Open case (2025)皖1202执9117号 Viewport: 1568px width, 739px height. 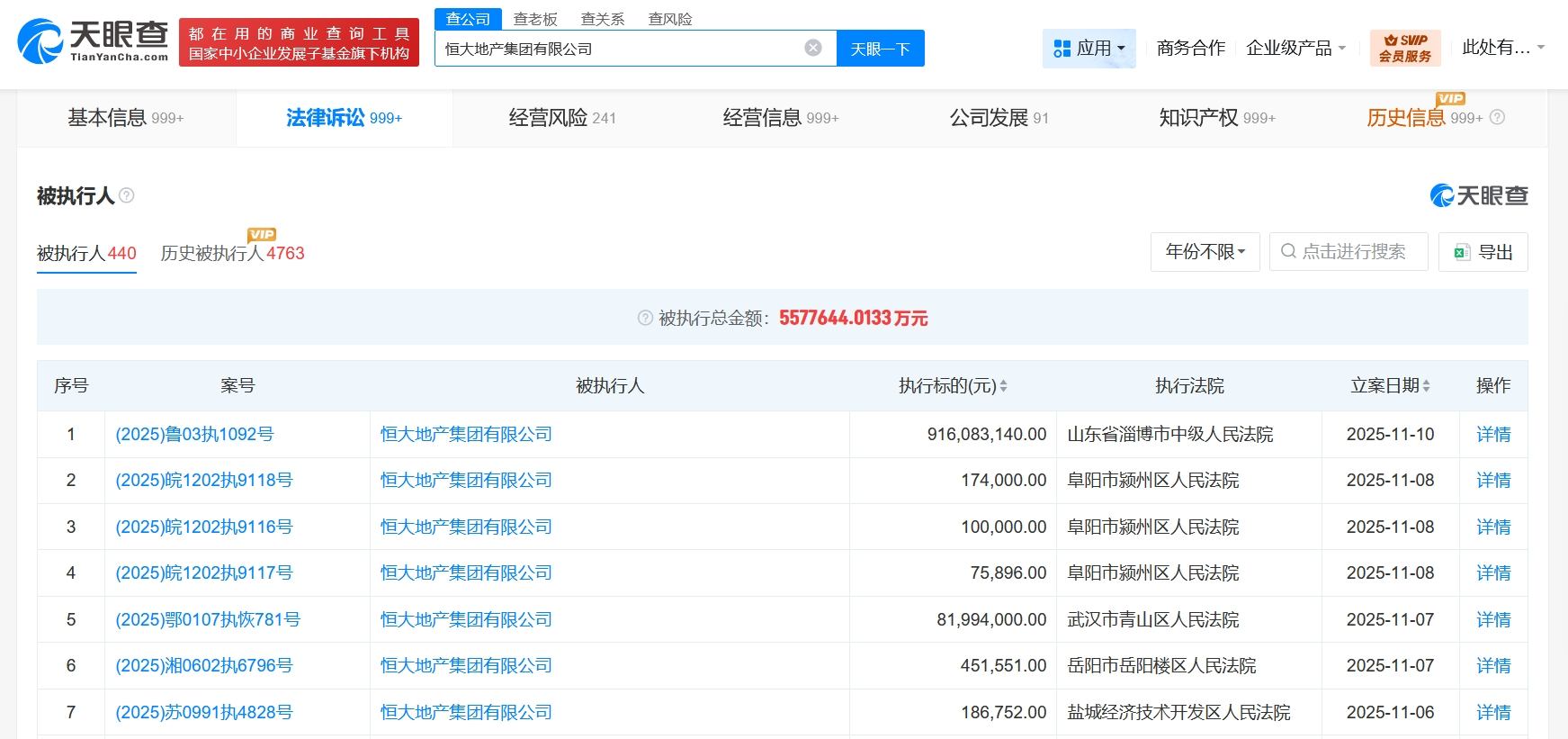coord(204,573)
